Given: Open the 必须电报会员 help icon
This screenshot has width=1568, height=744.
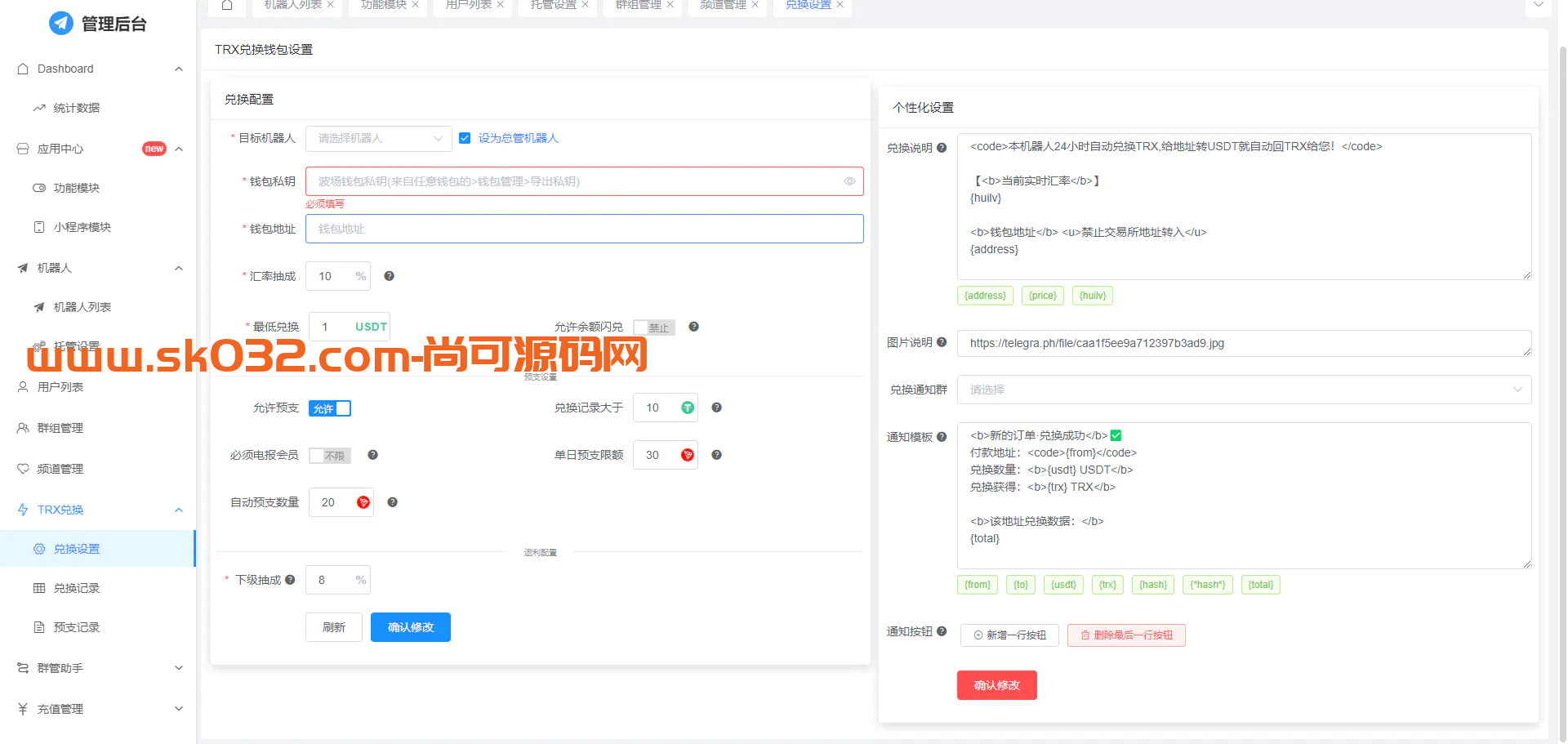Looking at the screenshot, I should [372, 455].
